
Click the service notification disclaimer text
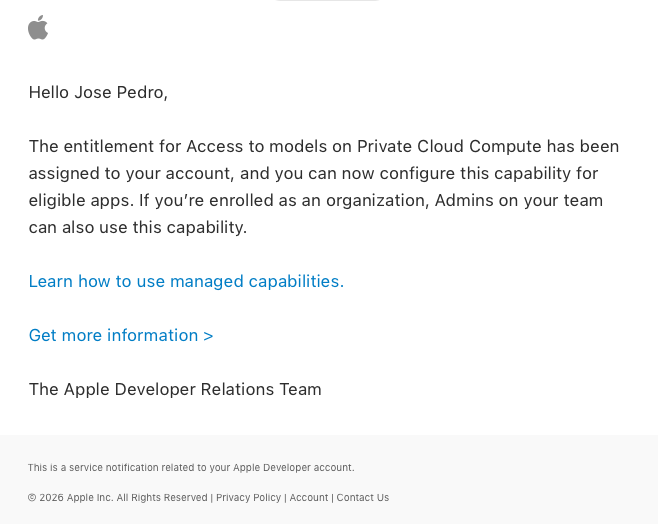point(191,467)
